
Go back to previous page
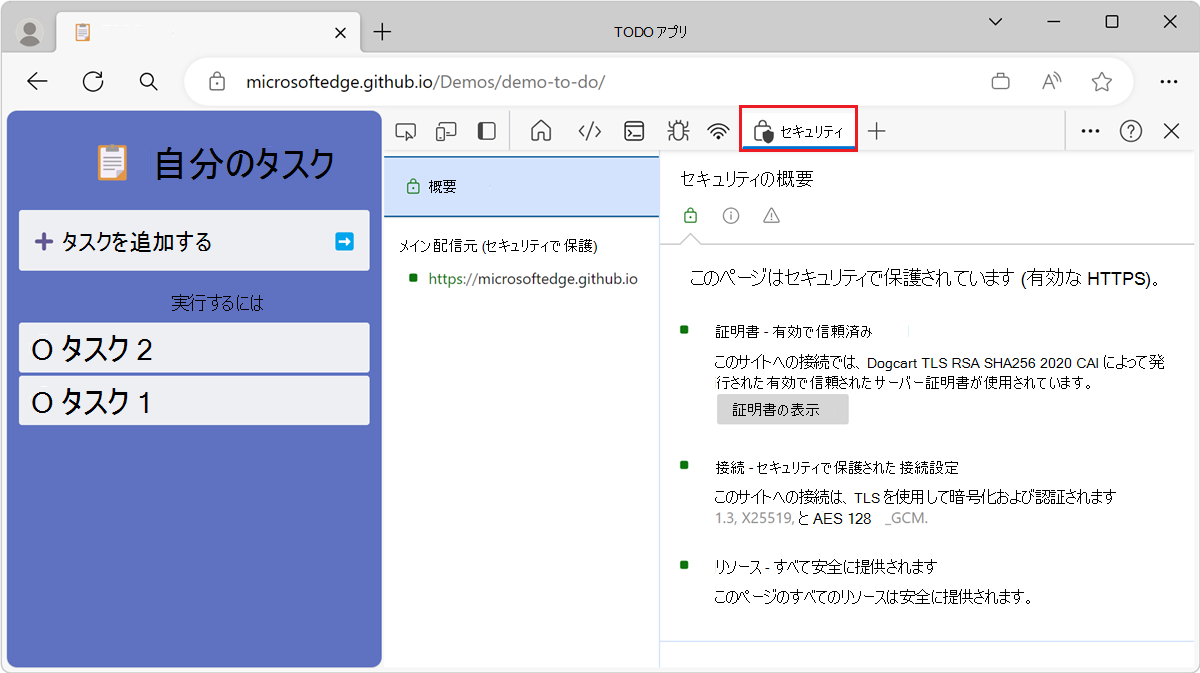point(38,82)
